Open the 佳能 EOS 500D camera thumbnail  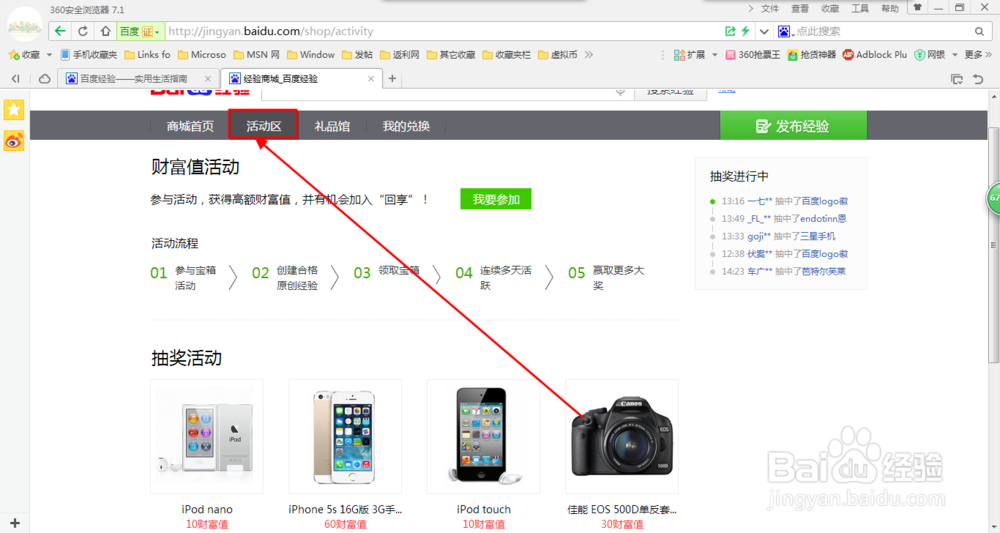[622, 437]
